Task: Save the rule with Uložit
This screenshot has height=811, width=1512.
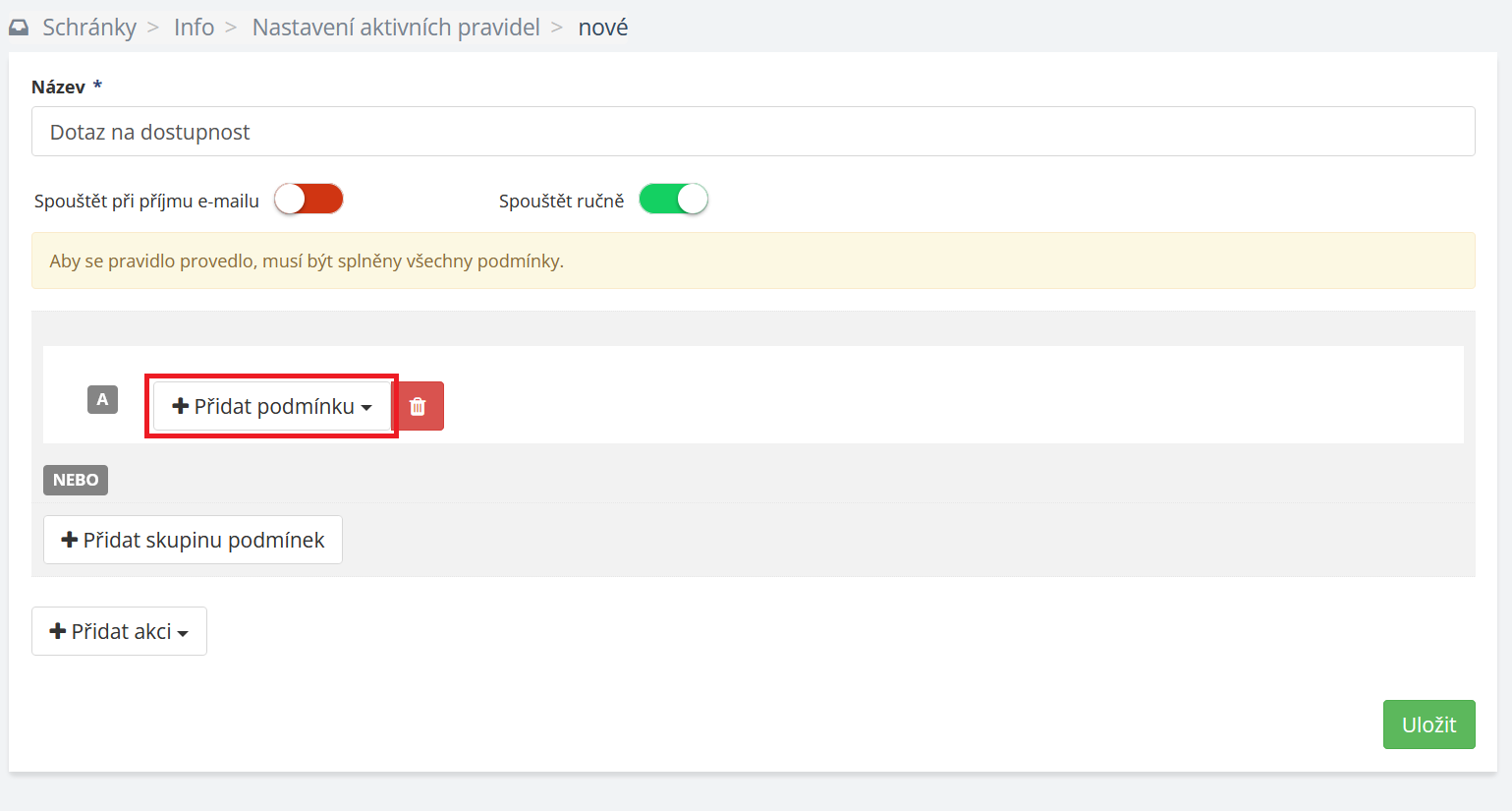Action: point(1428,724)
